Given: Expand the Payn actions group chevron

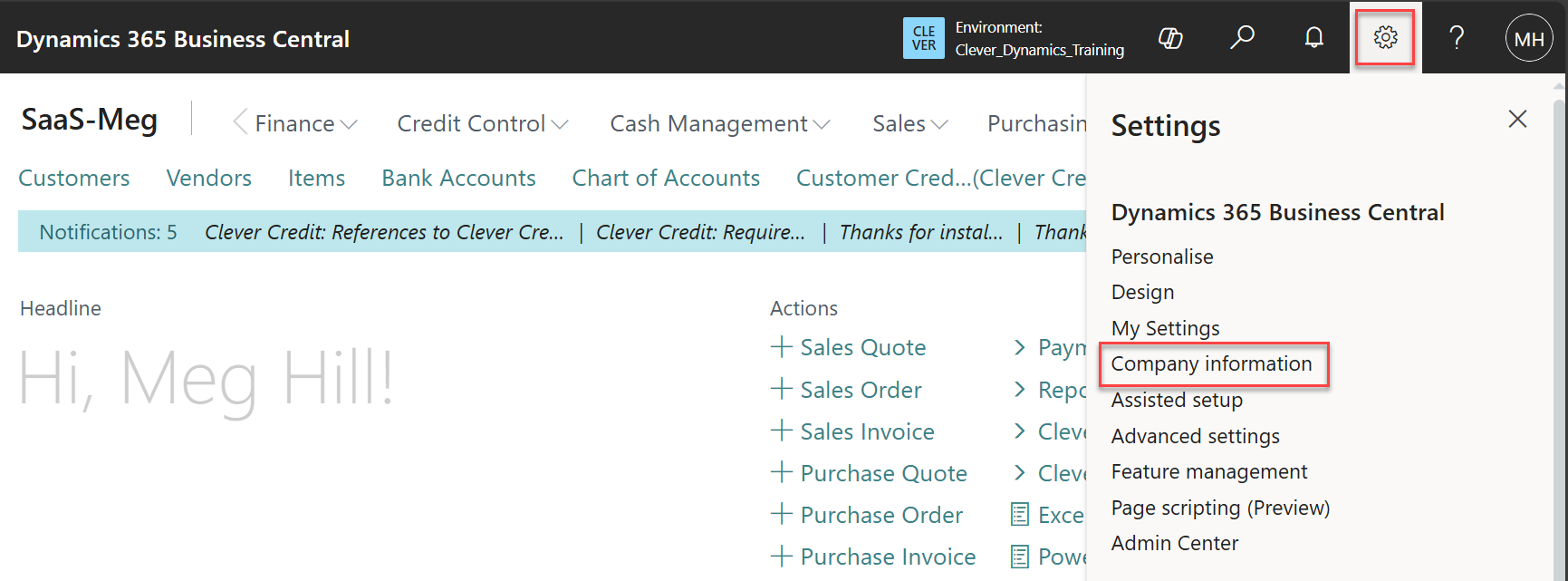Looking at the screenshot, I should (x=1020, y=347).
